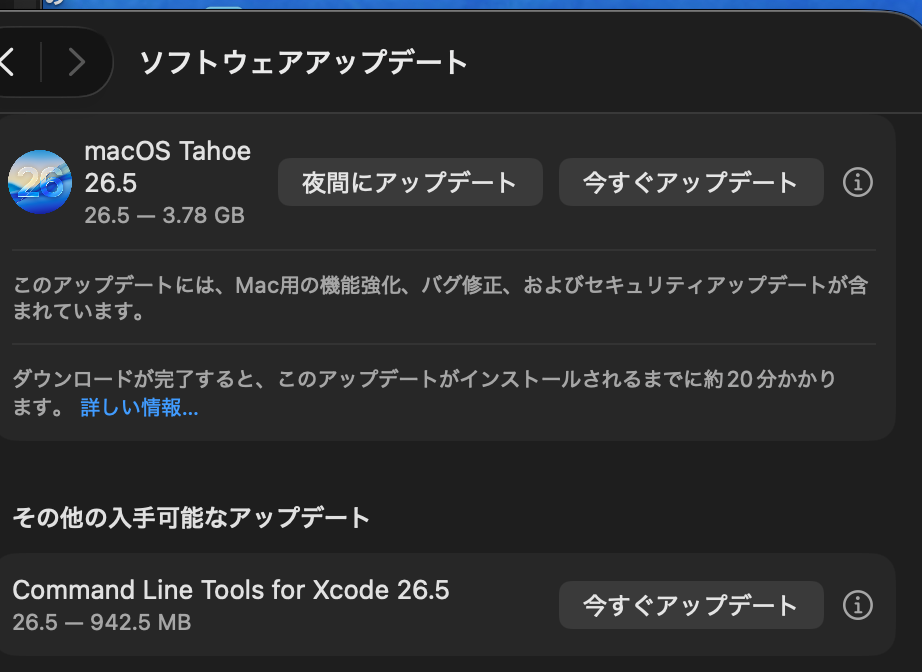The image size is (922, 672).
Task: Click the 26.5 — 942.5 MB size label
Action: pos(102,622)
